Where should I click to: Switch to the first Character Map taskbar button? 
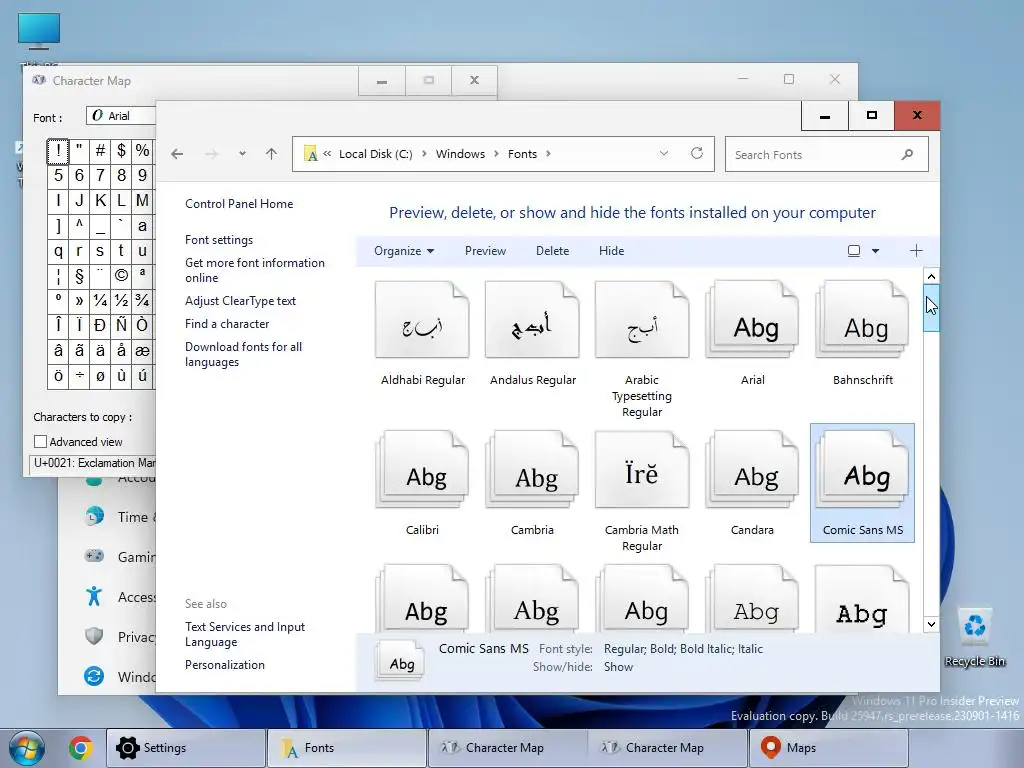[507, 748]
